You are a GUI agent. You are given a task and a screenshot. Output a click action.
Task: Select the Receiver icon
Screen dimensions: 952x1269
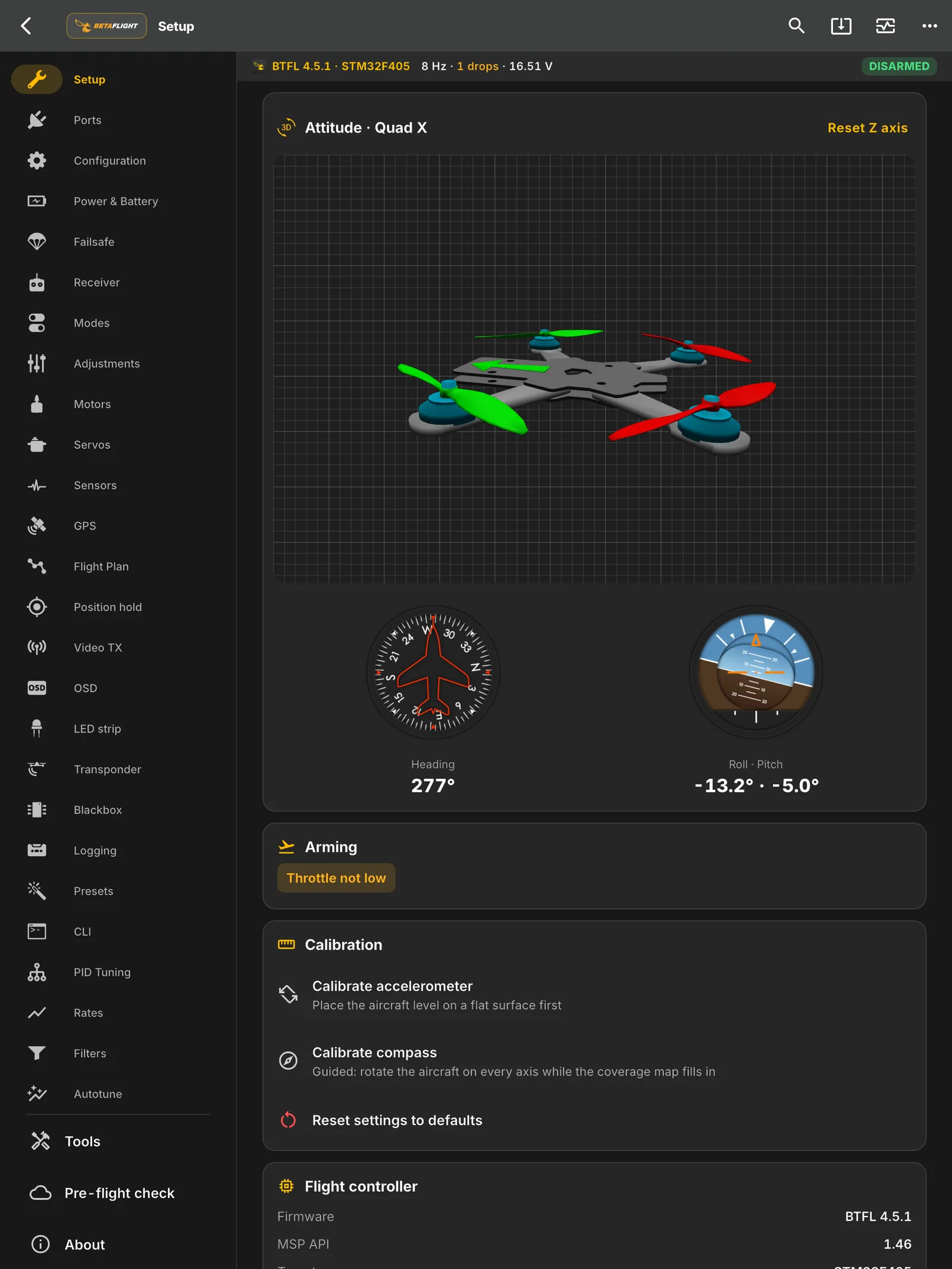pos(37,283)
